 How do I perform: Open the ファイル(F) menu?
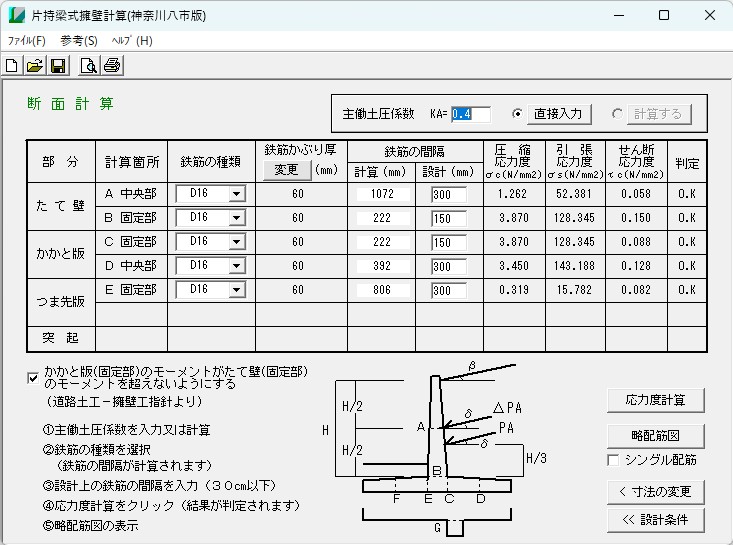pyautogui.click(x=27, y=41)
